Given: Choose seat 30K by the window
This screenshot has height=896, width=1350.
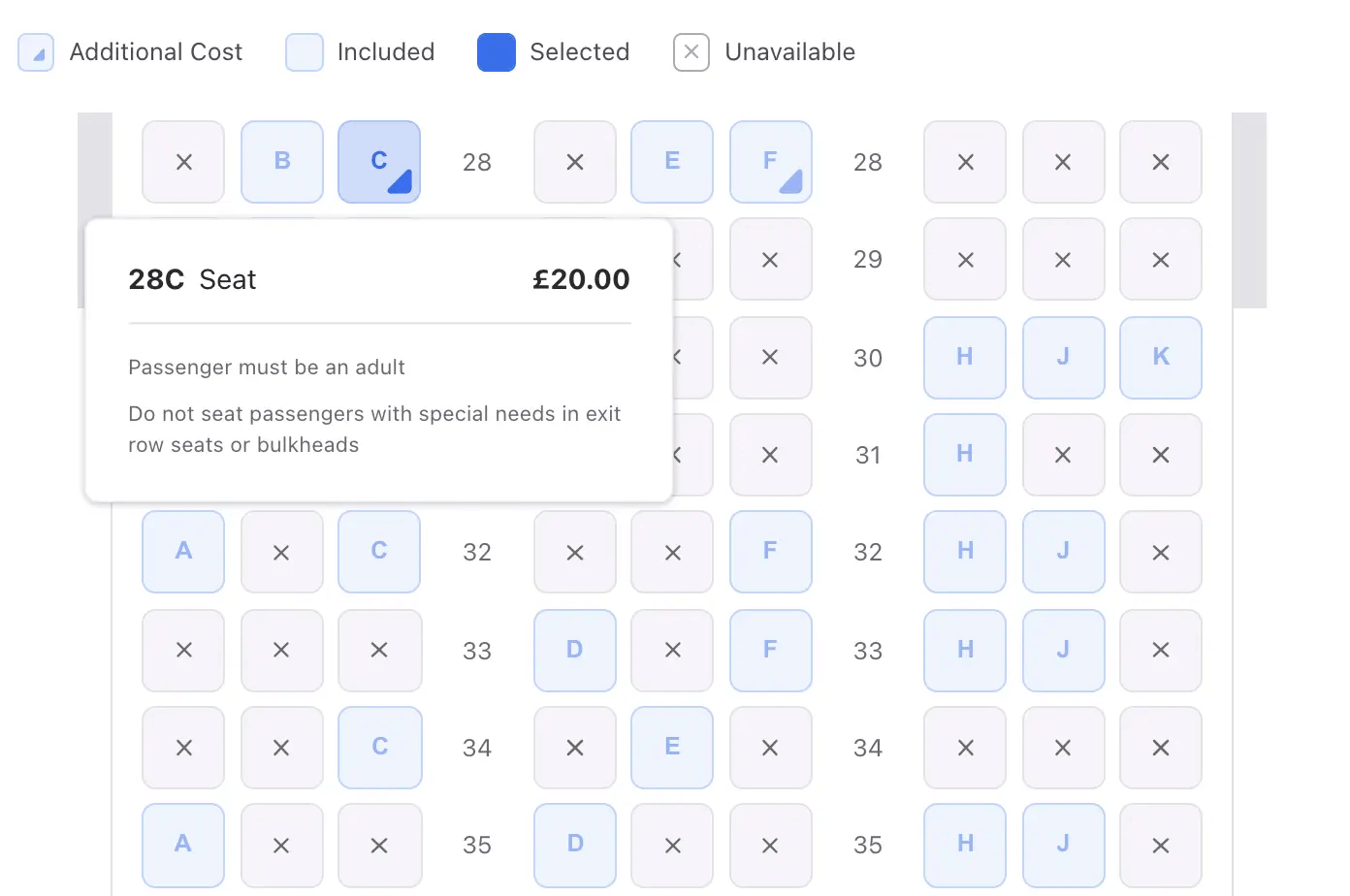Looking at the screenshot, I should [x=1161, y=358].
